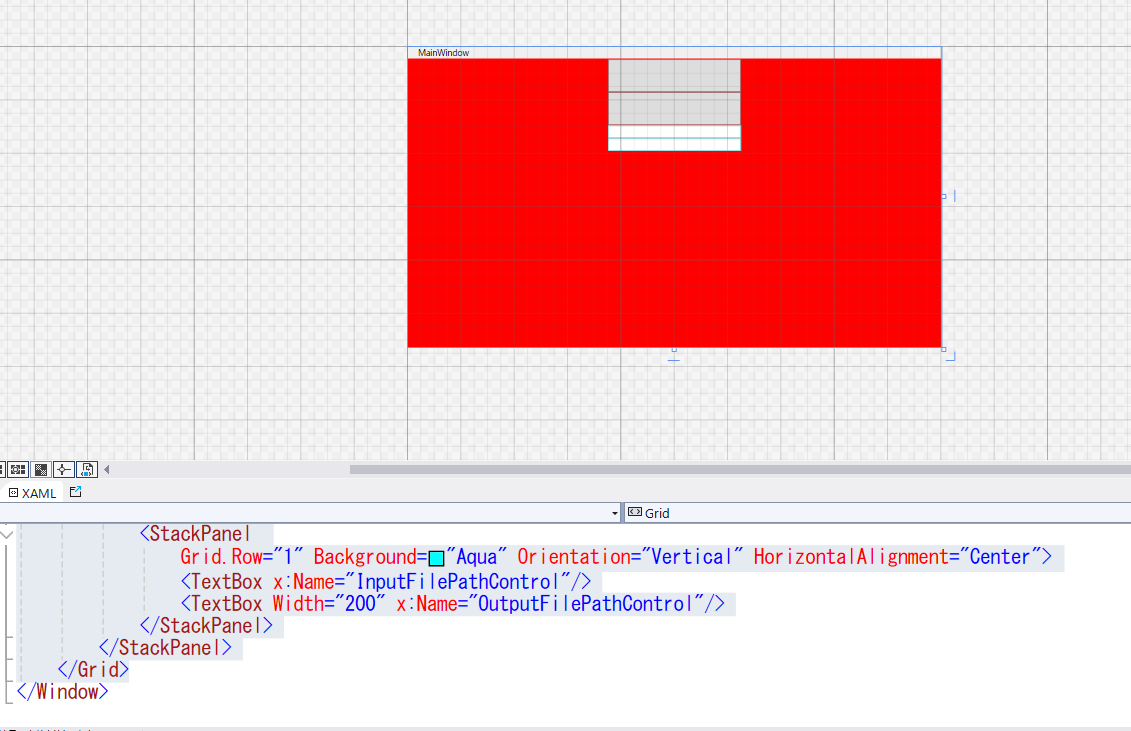The height and width of the screenshot is (731, 1131).
Task: Collapse the StackPanel outlining region
Action: point(7,535)
